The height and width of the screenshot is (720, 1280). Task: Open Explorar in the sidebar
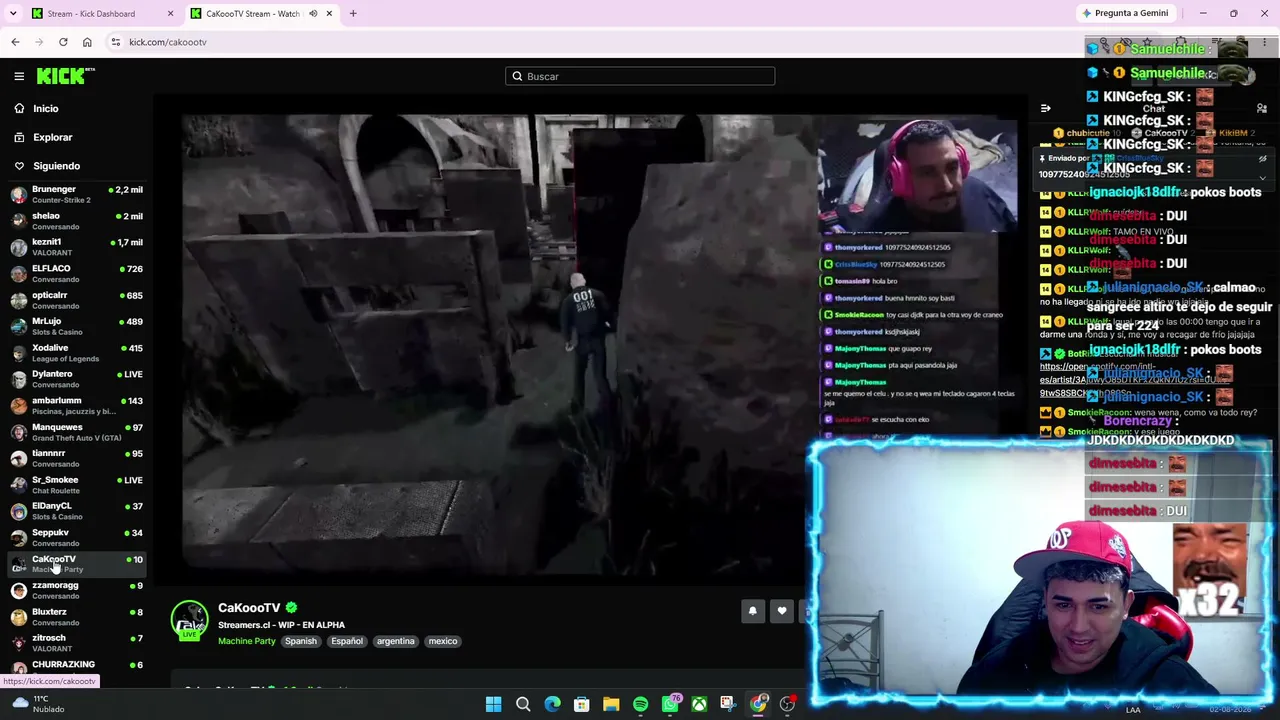coord(52,137)
